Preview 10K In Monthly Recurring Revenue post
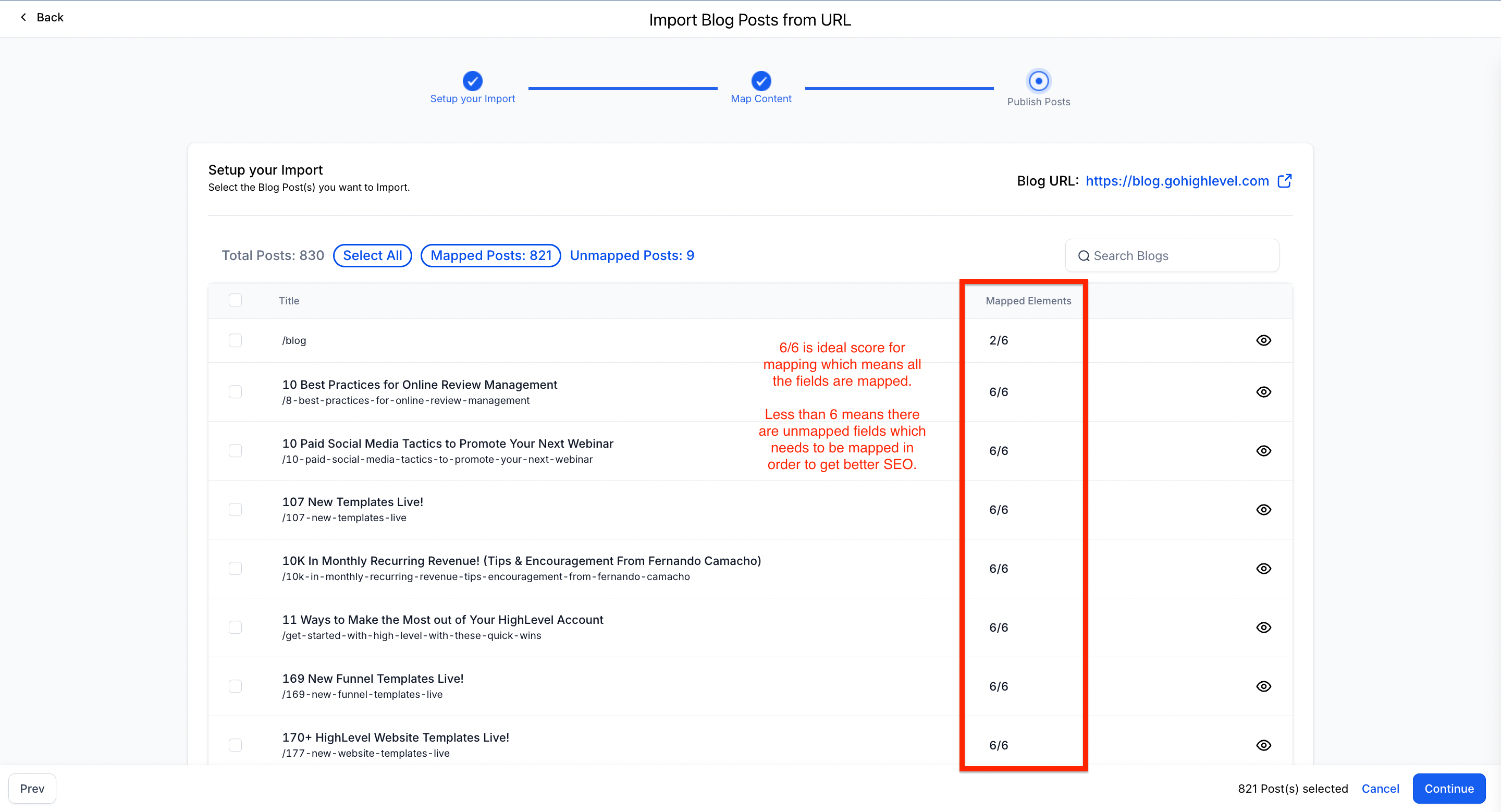This screenshot has width=1501, height=812. pyautogui.click(x=1263, y=569)
